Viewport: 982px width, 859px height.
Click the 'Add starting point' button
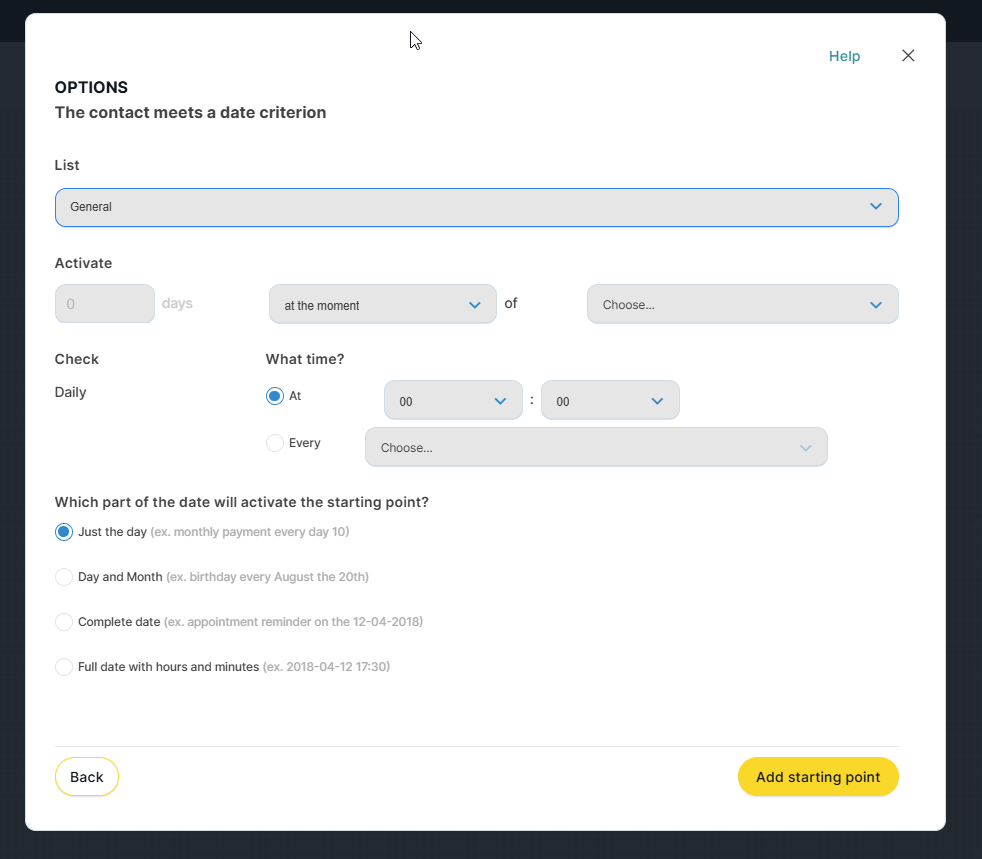click(x=818, y=777)
